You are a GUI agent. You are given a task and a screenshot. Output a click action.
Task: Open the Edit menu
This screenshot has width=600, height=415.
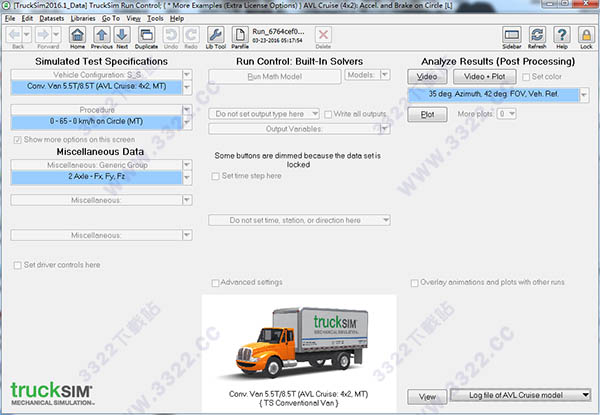[x=27, y=18]
